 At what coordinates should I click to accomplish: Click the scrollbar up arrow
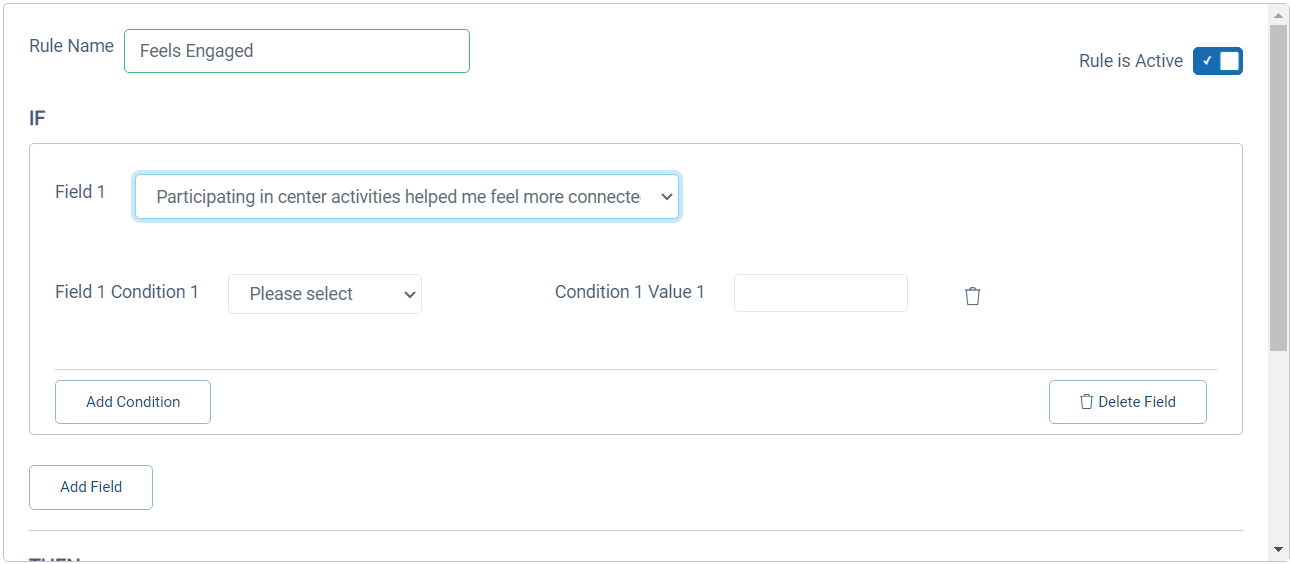(1278, 15)
